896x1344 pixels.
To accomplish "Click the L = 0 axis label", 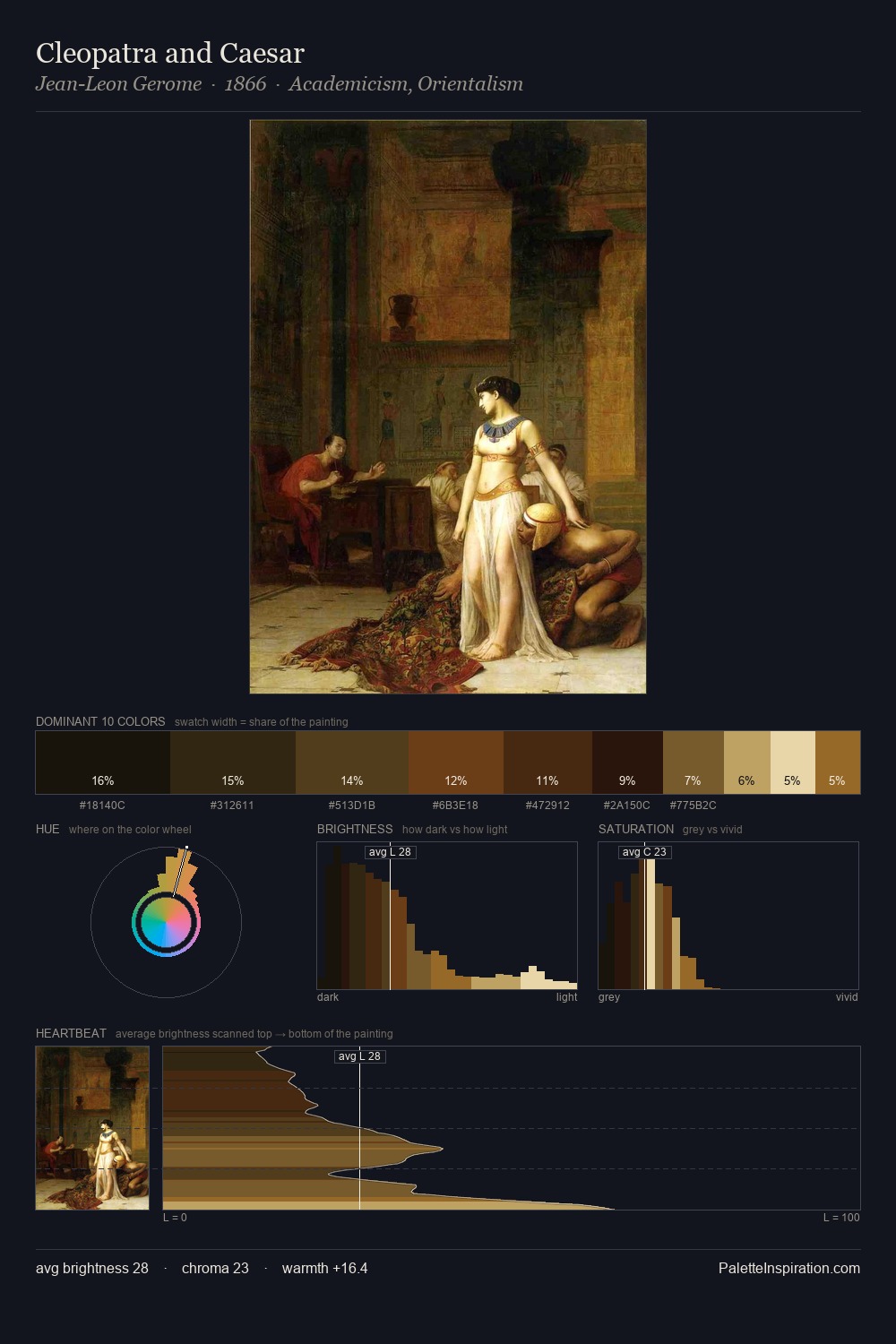I will click(x=175, y=1218).
